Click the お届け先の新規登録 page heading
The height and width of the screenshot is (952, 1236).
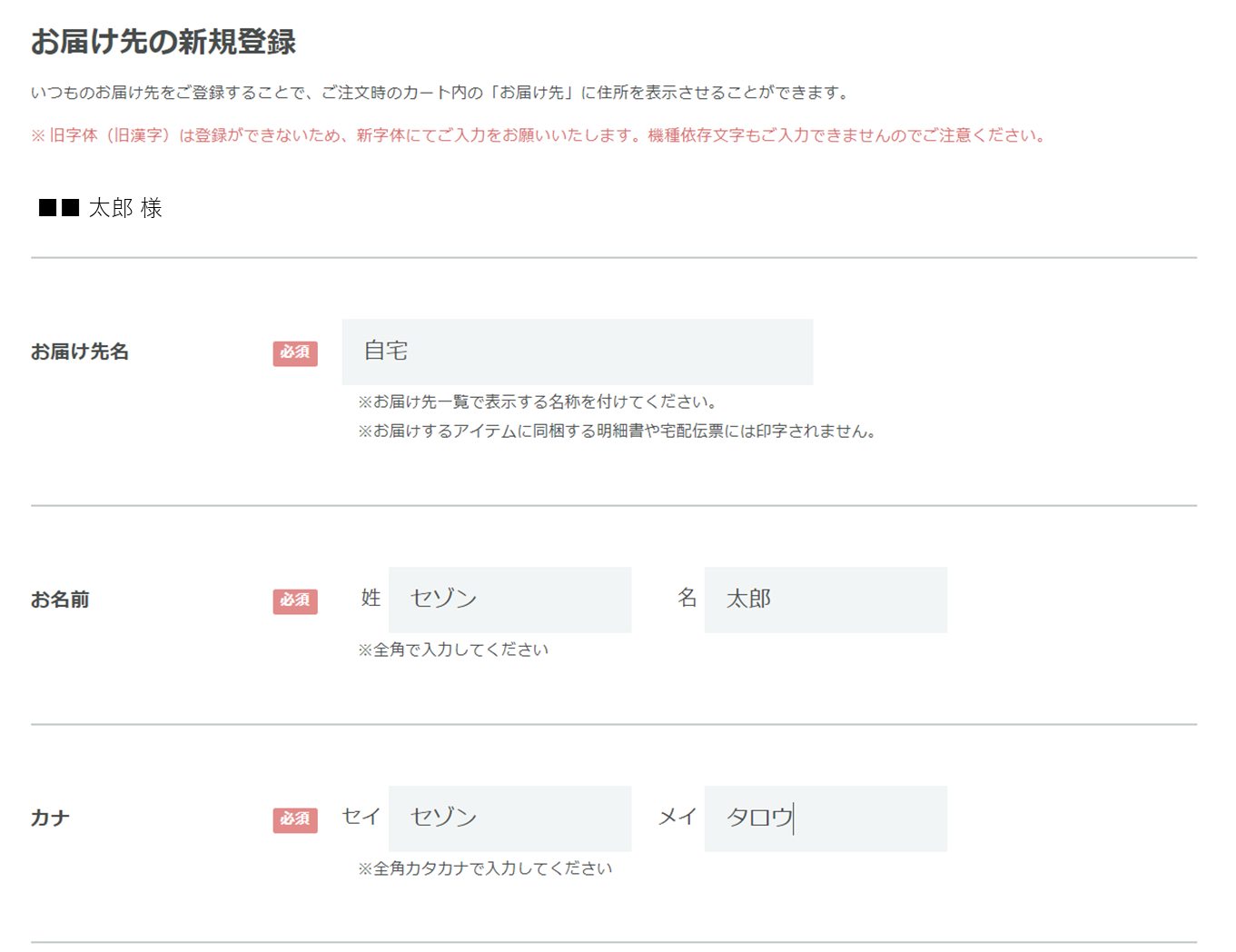tap(163, 42)
